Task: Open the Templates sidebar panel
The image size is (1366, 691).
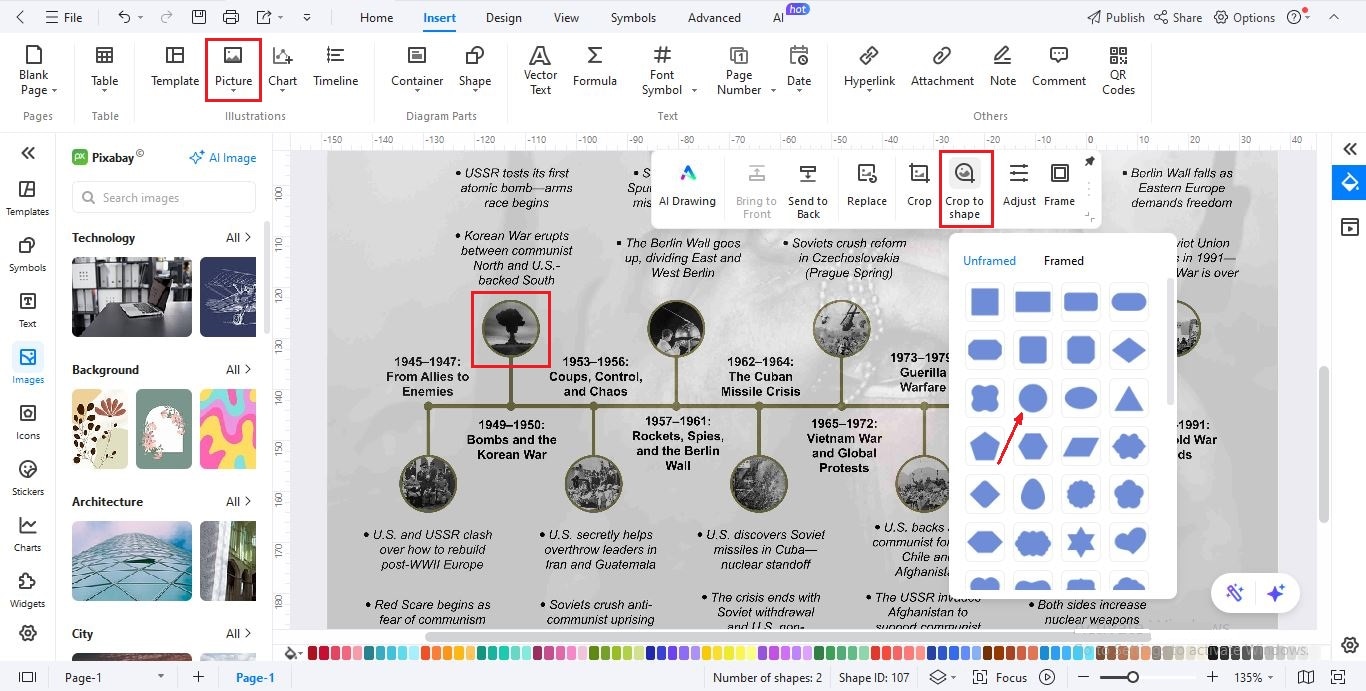Action: [27, 198]
